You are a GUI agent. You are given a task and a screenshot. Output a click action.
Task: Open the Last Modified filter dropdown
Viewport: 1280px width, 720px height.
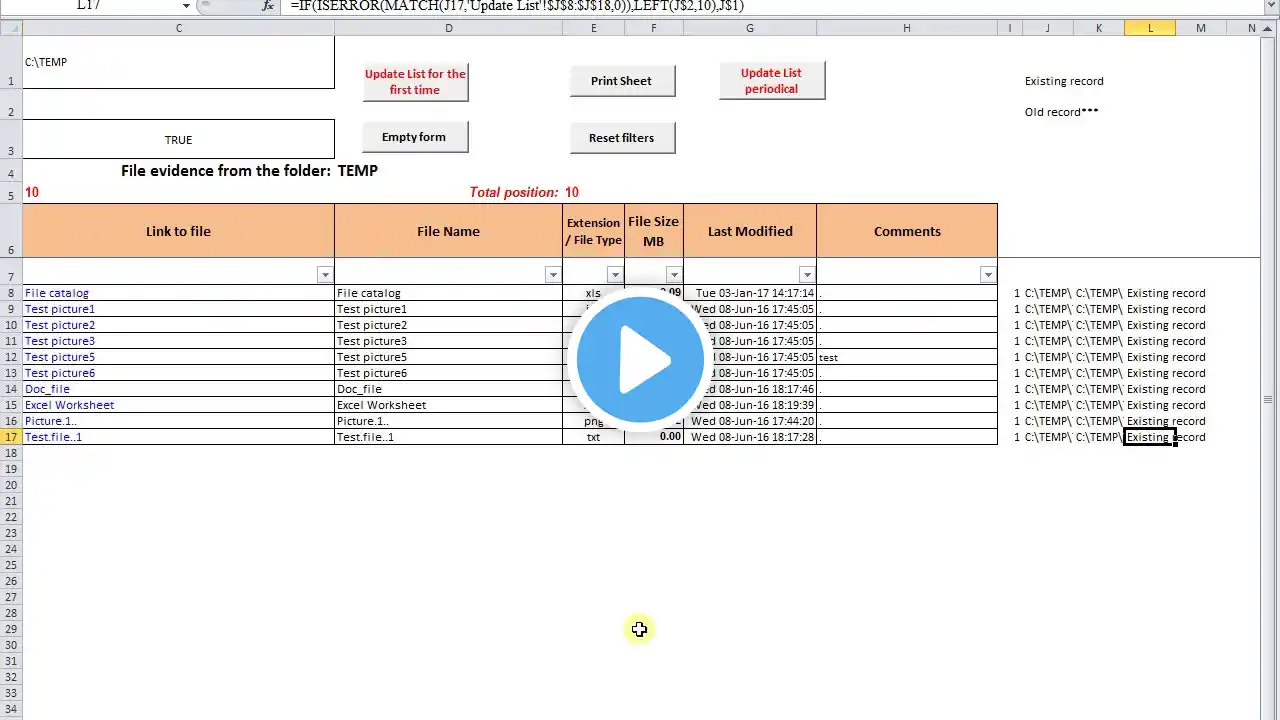pyautogui.click(x=806, y=275)
